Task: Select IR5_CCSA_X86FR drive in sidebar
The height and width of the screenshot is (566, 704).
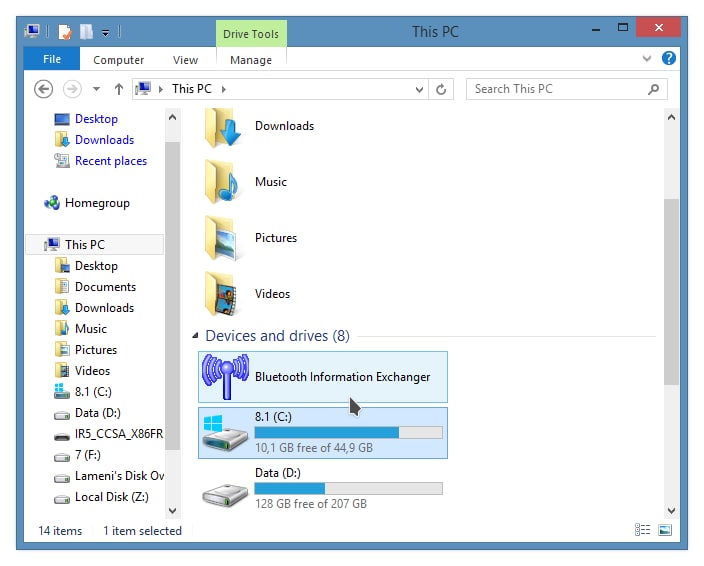Action: click(119, 434)
